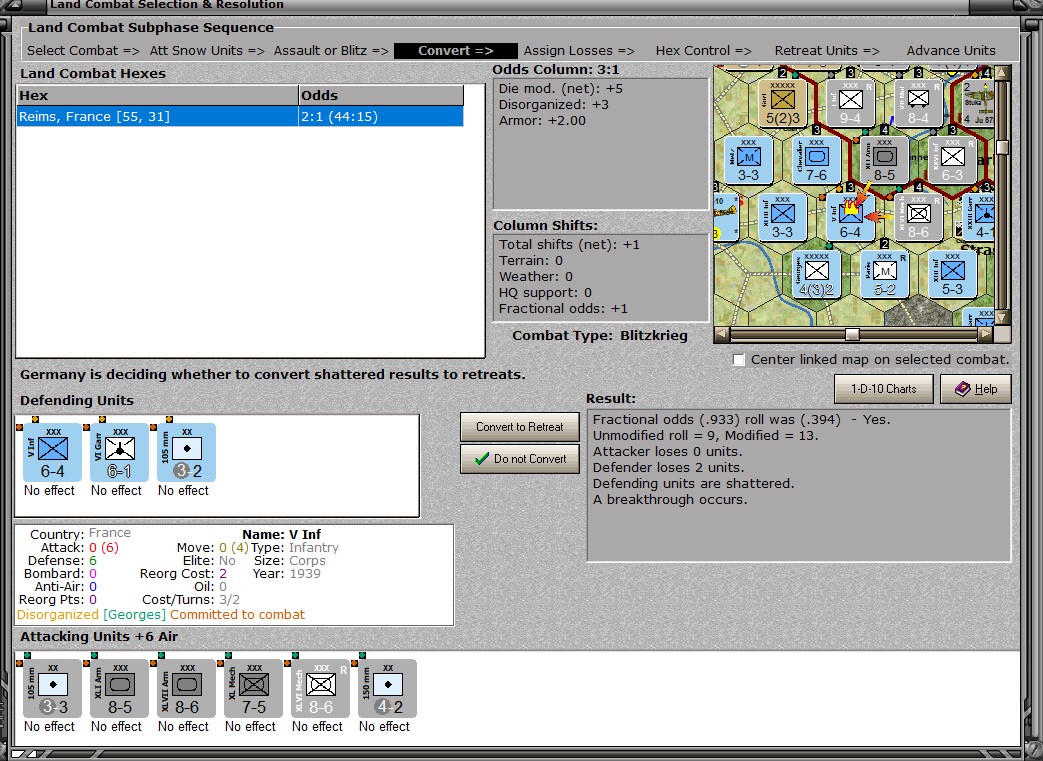
Task: Click the Advance Units subphase step
Action: tap(951, 51)
